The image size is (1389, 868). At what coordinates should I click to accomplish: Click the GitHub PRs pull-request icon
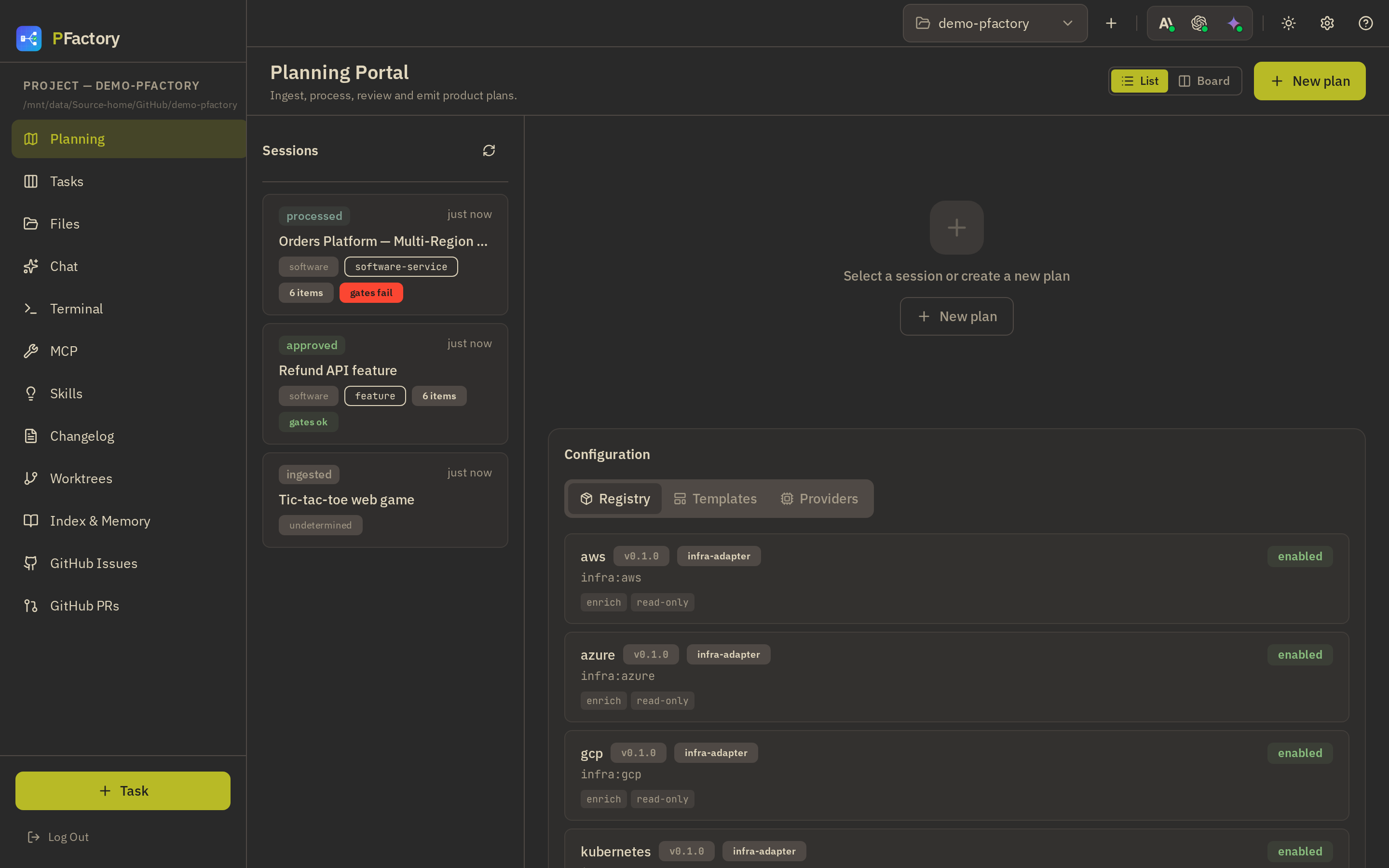[x=31, y=606]
